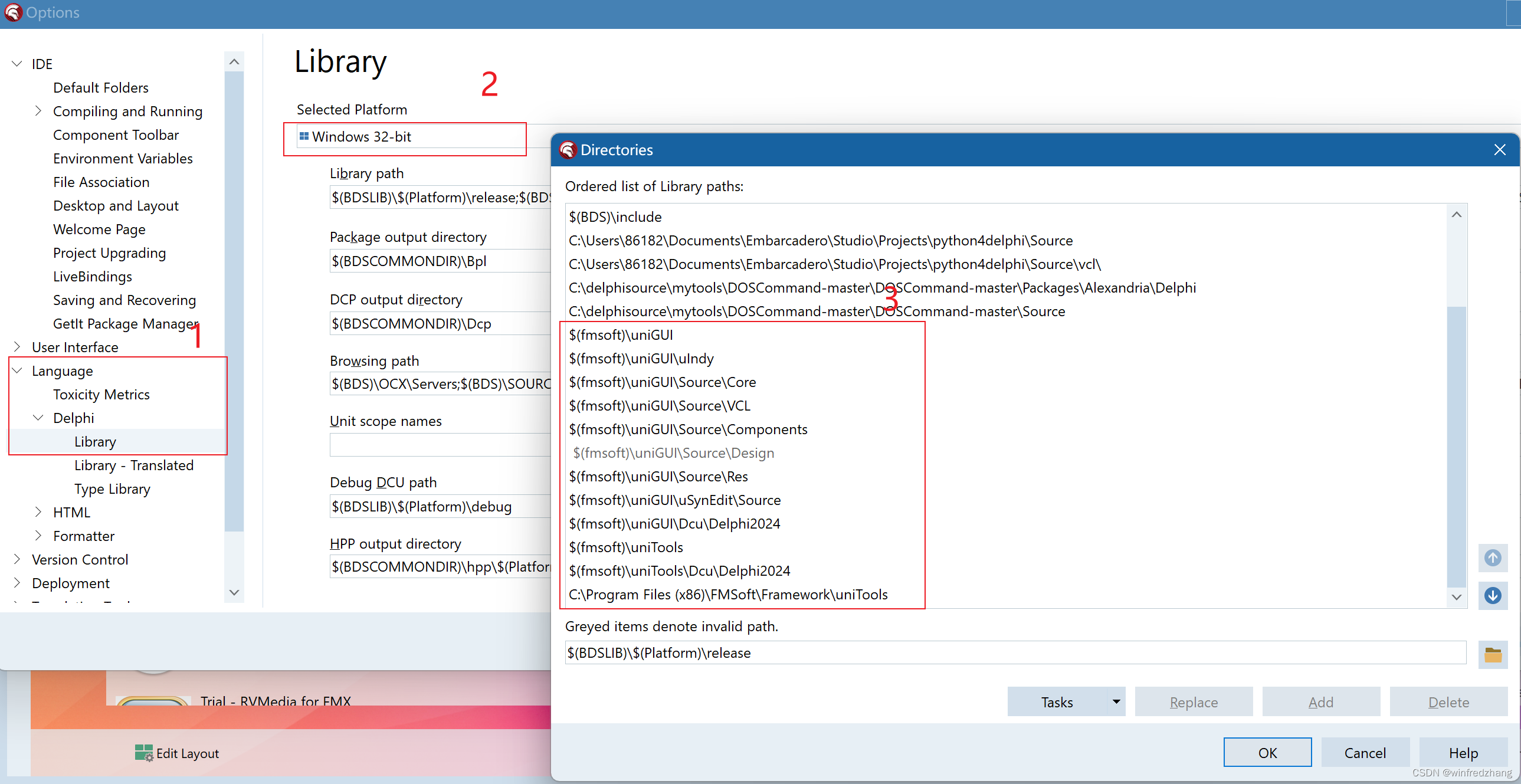Expand Compiling and Running node
Viewport: 1521px width, 784px height.
pyautogui.click(x=38, y=111)
